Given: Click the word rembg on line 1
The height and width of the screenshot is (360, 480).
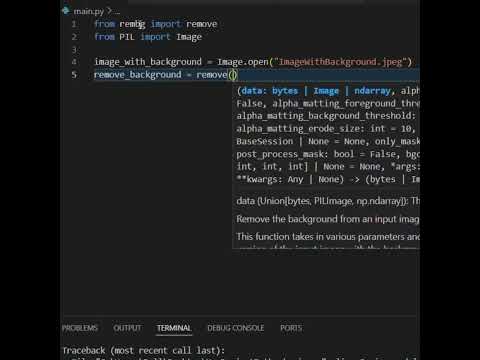Looking at the screenshot, I should [132, 24].
